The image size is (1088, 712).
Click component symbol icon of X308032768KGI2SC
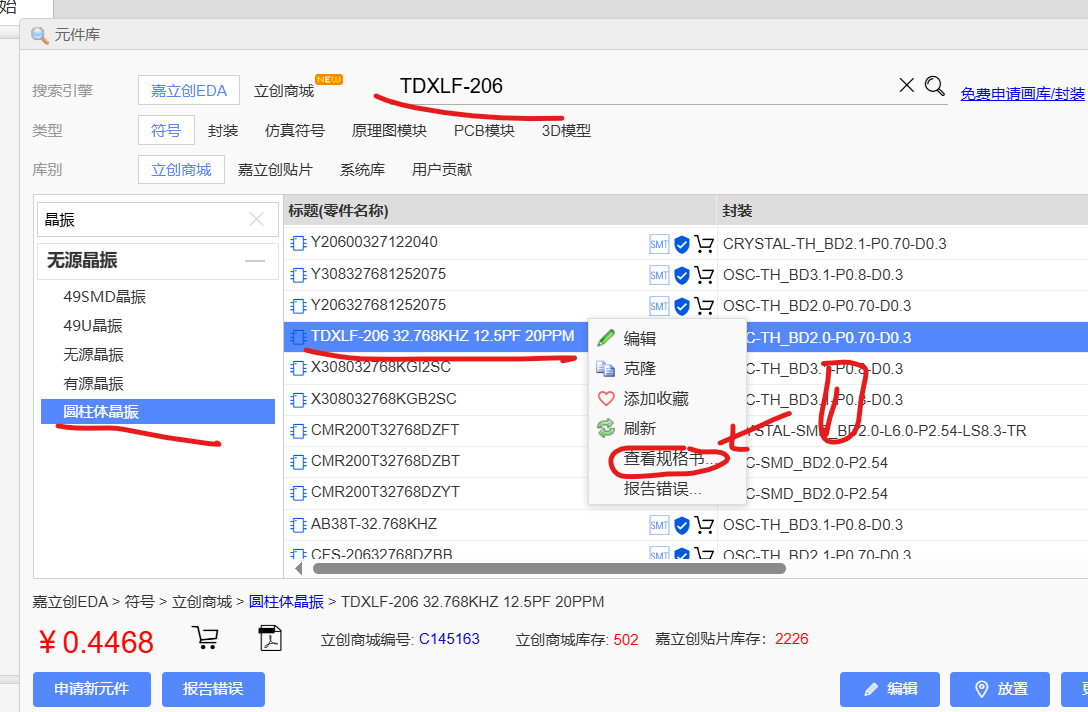298,368
